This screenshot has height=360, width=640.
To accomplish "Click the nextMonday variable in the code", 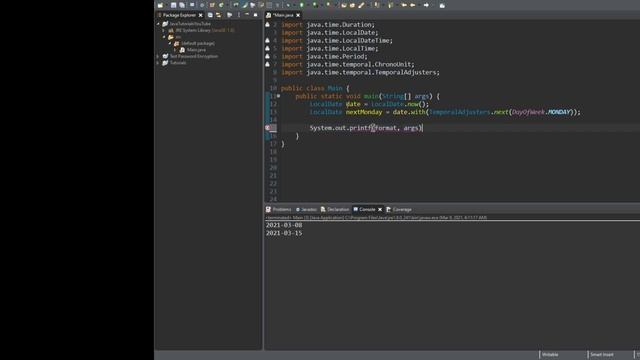I will click(x=364, y=112).
